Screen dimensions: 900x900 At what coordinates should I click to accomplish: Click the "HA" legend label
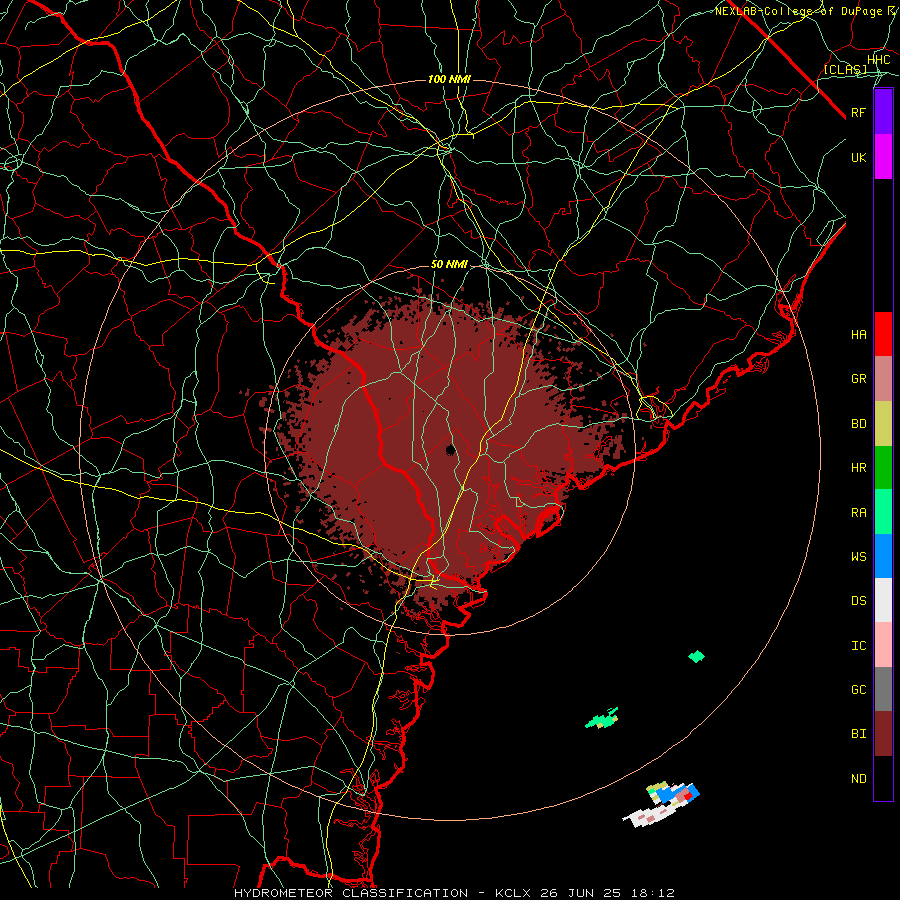pyautogui.click(x=859, y=335)
